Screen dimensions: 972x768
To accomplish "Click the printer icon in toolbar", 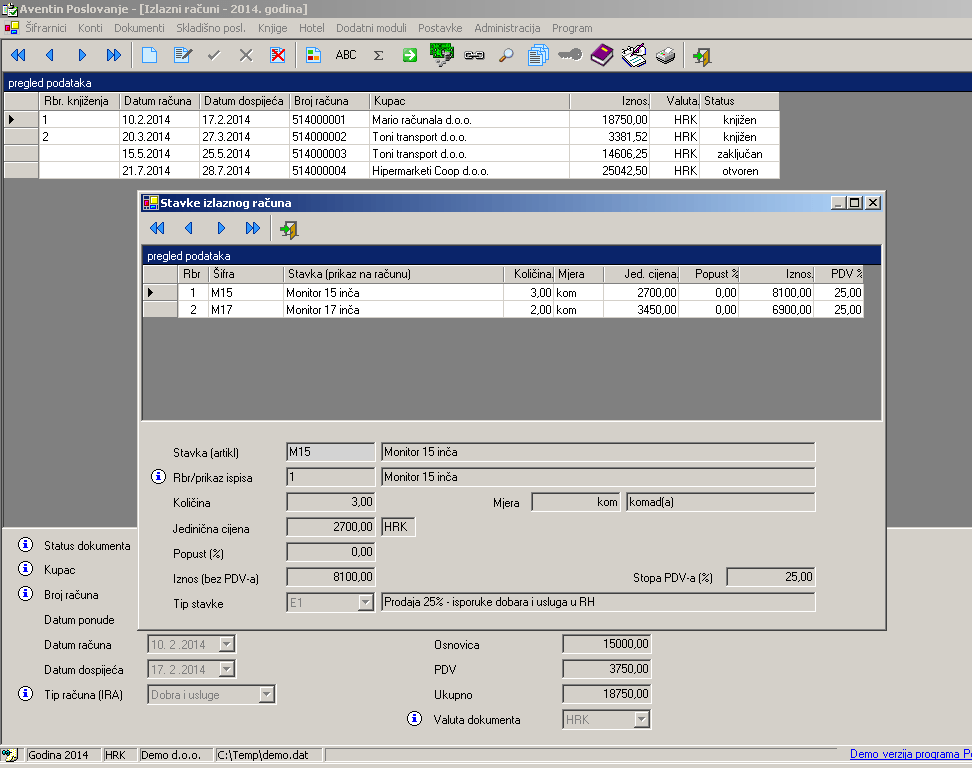I will pyautogui.click(x=665, y=55).
